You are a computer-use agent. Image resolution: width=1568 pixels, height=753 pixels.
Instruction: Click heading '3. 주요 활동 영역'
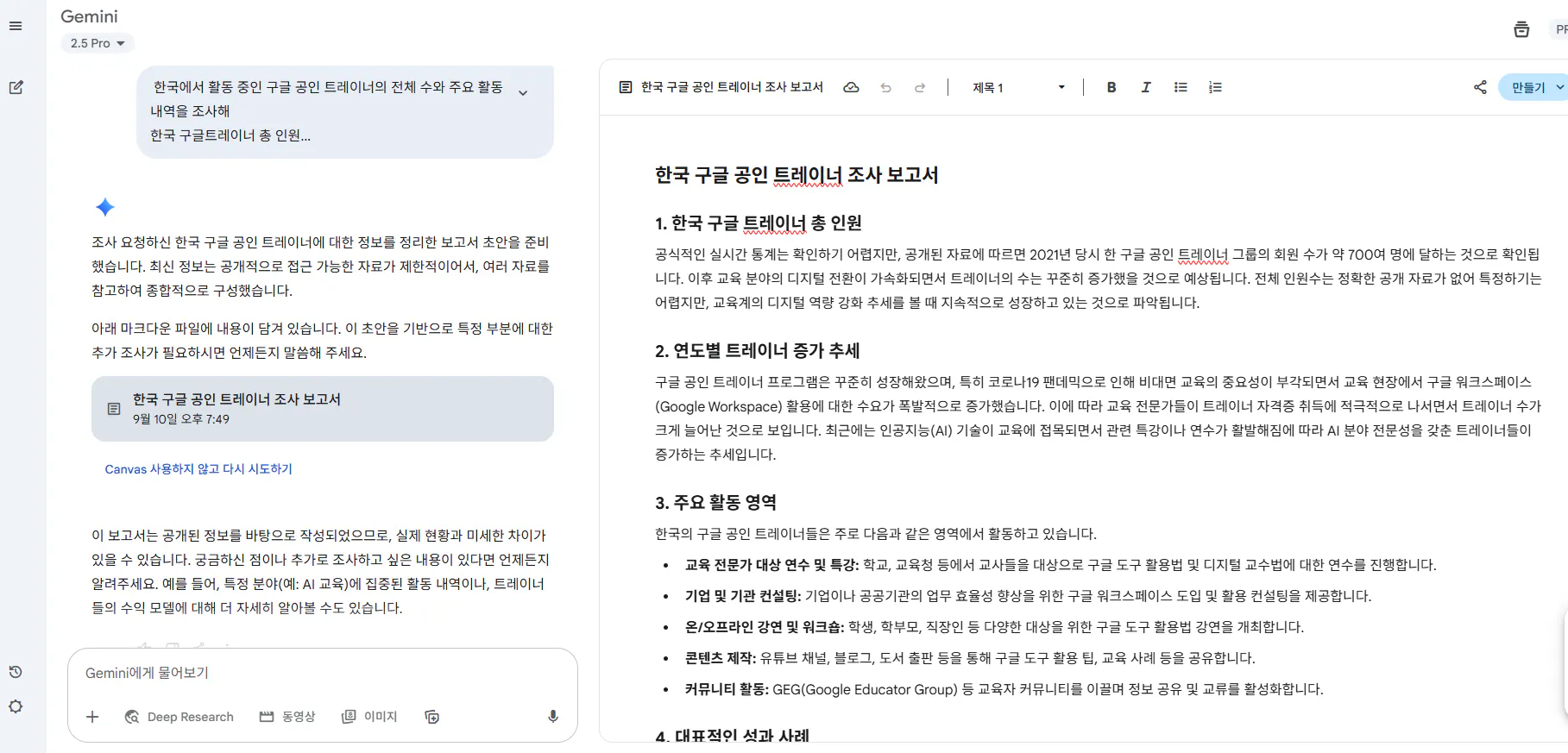tap(715, 503)
